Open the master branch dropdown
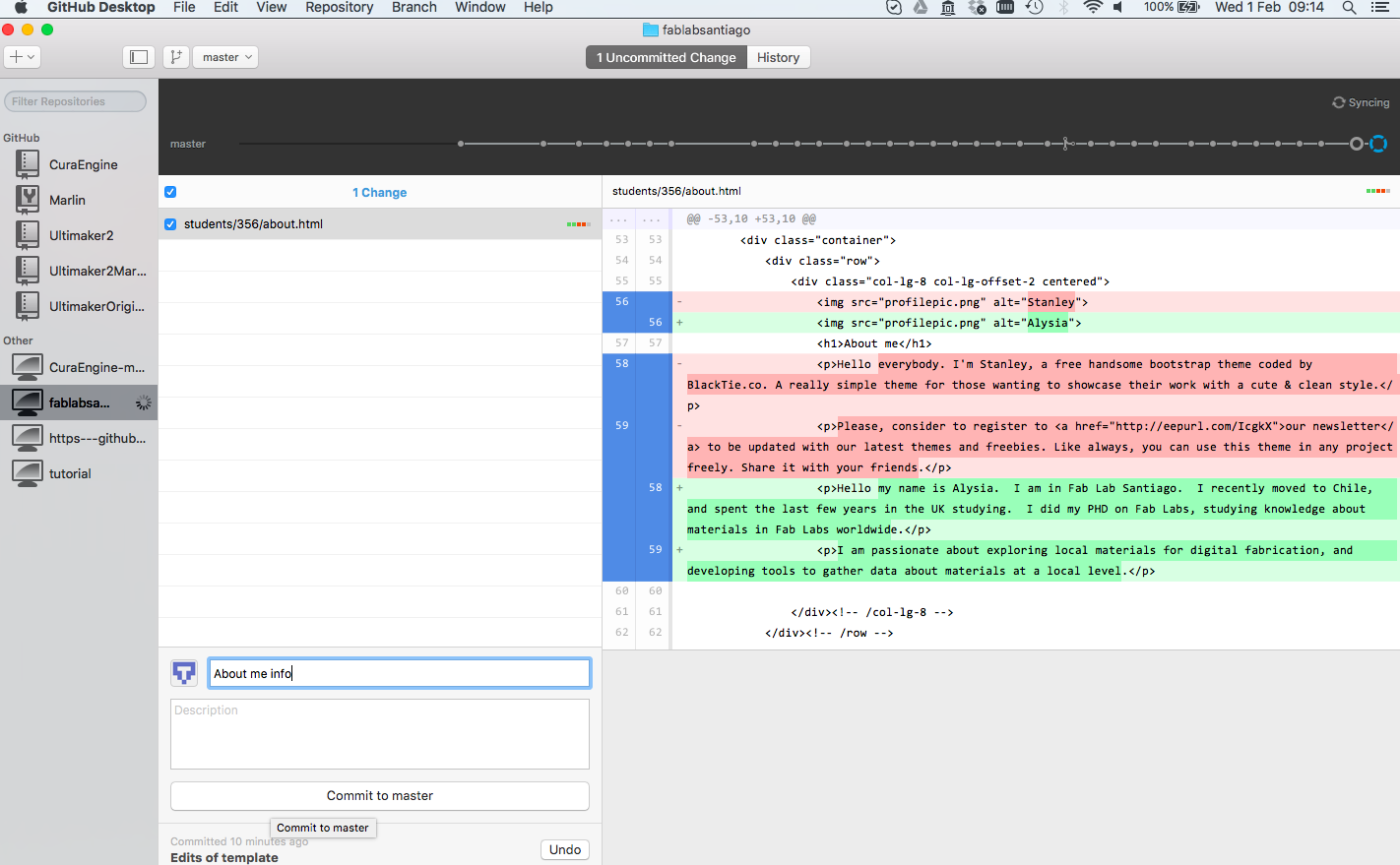 coord(225,57)
